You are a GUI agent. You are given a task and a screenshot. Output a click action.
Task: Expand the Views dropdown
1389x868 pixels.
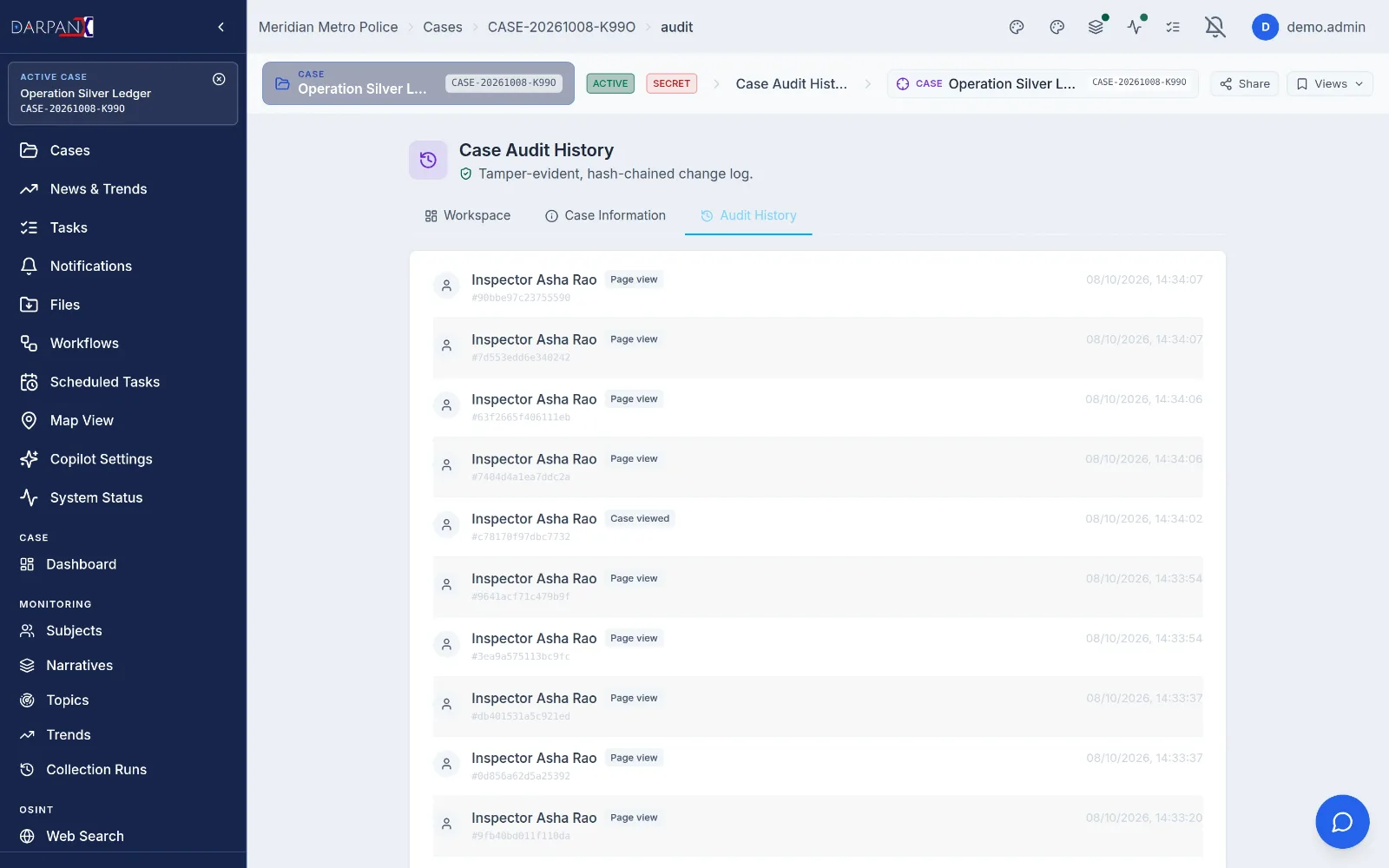pyautogui.click(x=1330, y=83)
